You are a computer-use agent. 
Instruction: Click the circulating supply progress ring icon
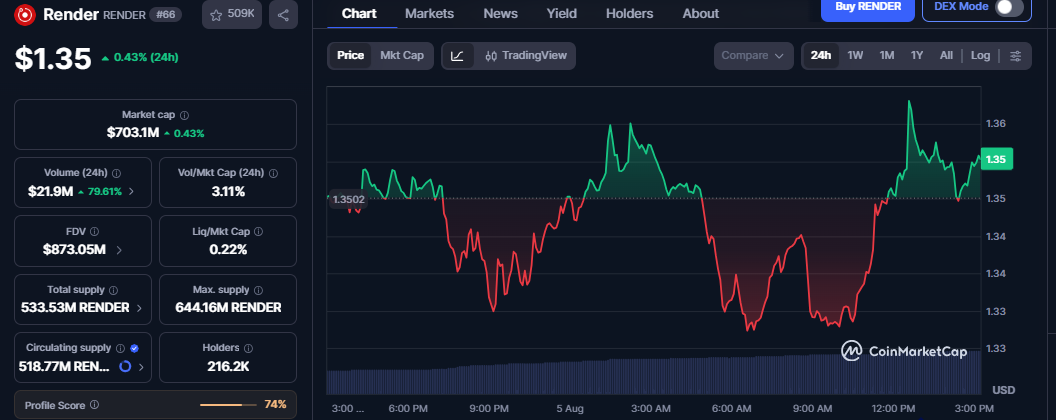click(125, 367)
